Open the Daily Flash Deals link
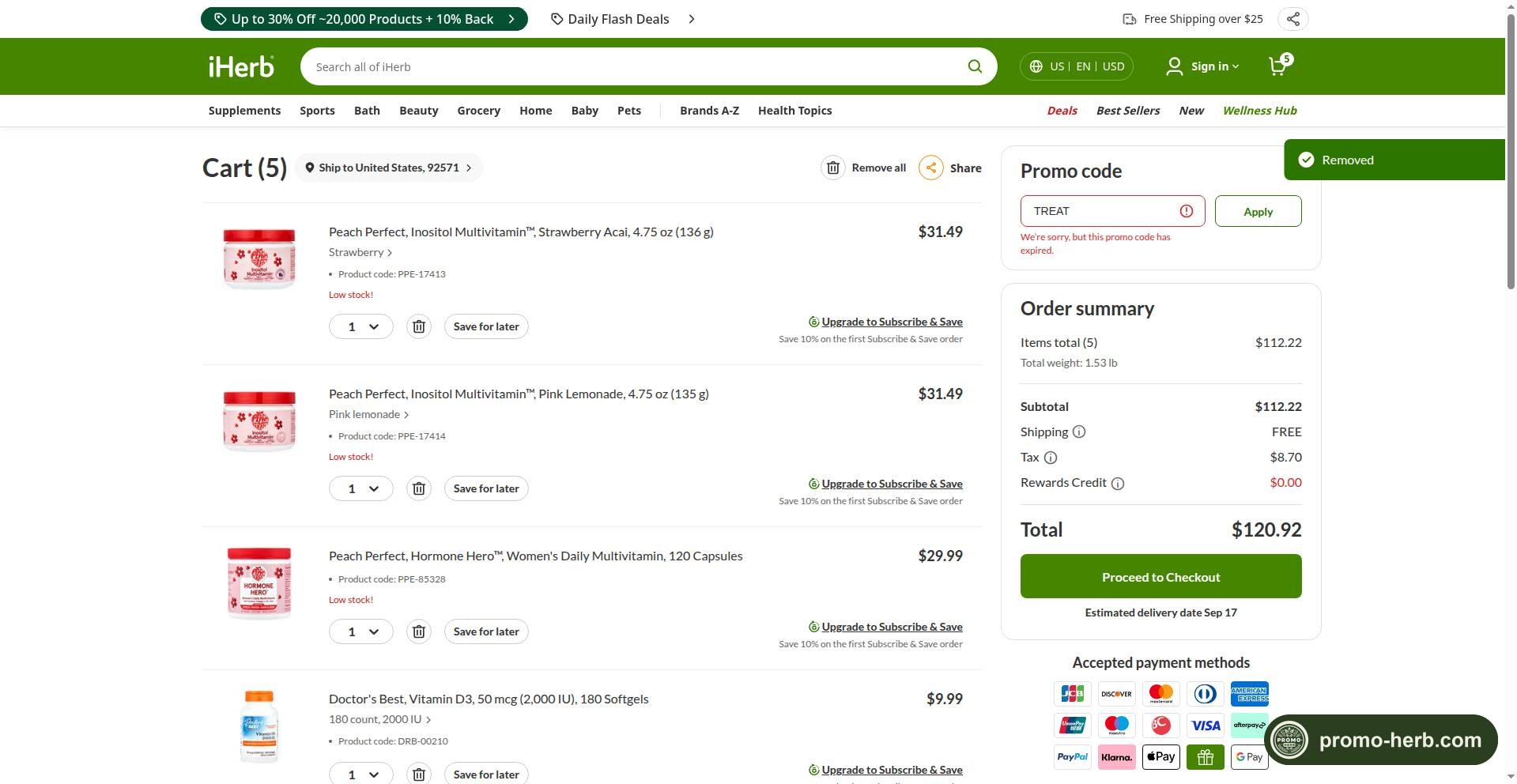Screen dimensions: 1517x784 [x=623, y=19]
